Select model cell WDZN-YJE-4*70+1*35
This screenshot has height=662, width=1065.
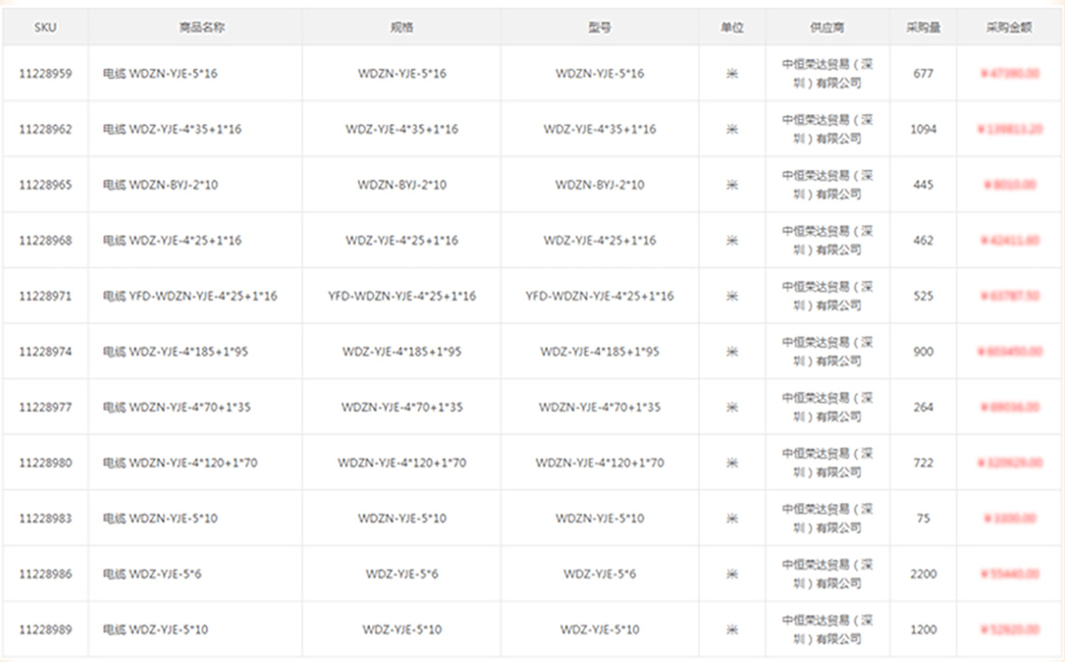(x=600, y=407)
